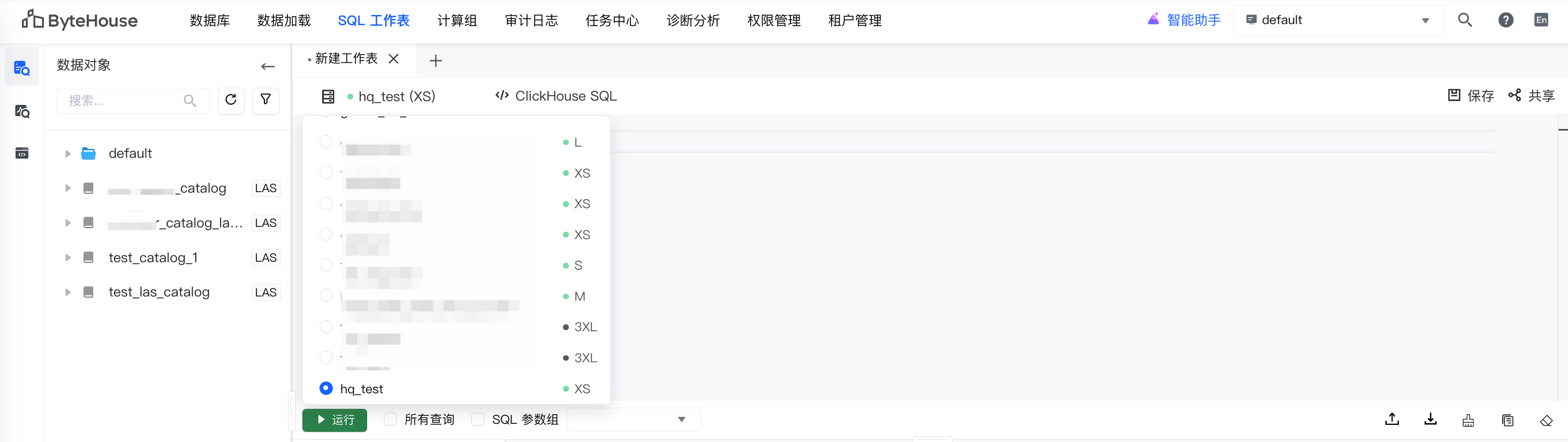
Task: Close the 新建工作表 tab
Action: tap(394, 58)
